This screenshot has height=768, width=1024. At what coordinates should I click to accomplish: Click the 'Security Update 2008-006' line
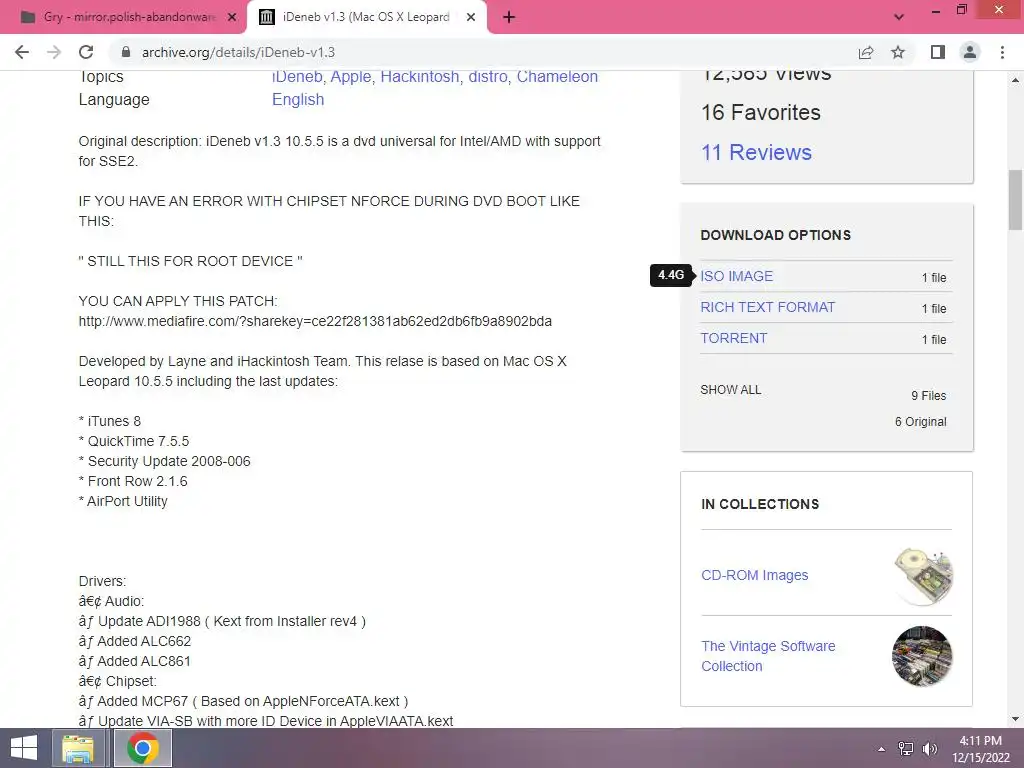pos(165,461)
